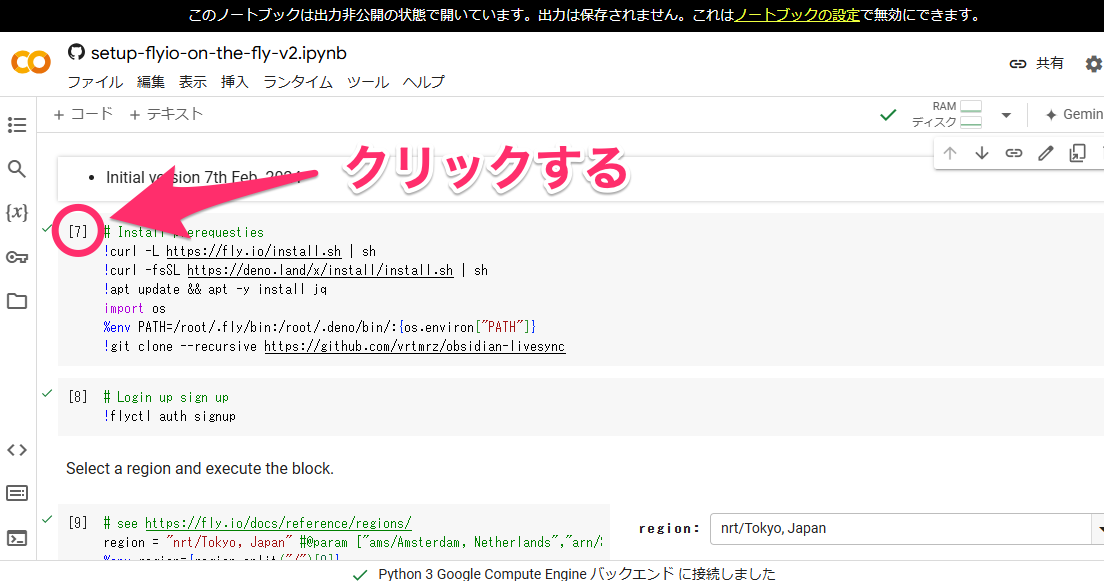Open the RAM and disk resources dropdown
Screen dimensions: 1104x581
[x=1006, y=114]
